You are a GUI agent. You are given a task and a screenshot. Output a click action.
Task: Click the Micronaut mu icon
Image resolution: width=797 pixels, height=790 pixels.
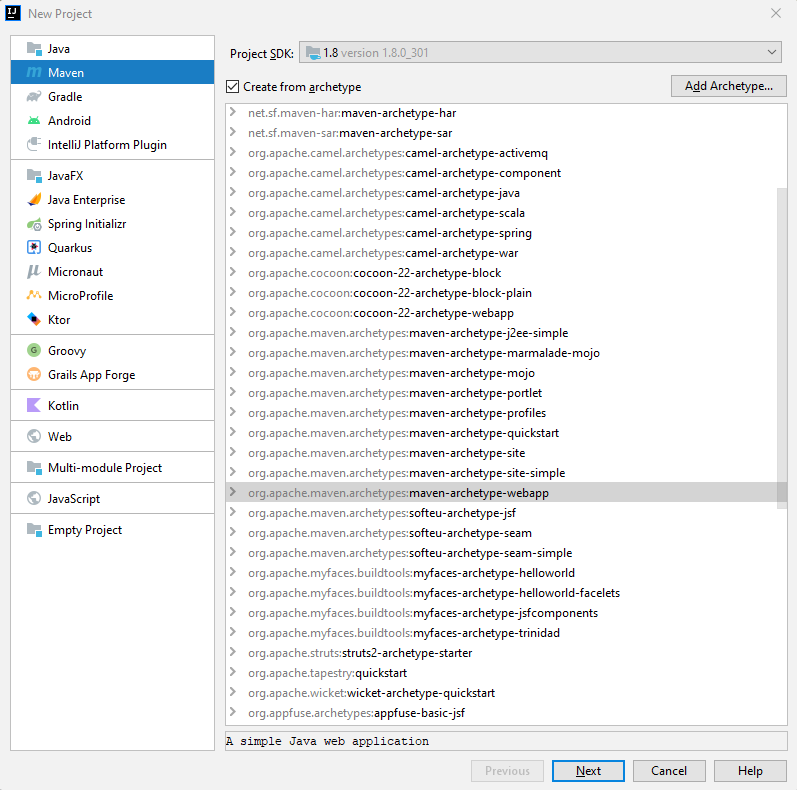34,271
